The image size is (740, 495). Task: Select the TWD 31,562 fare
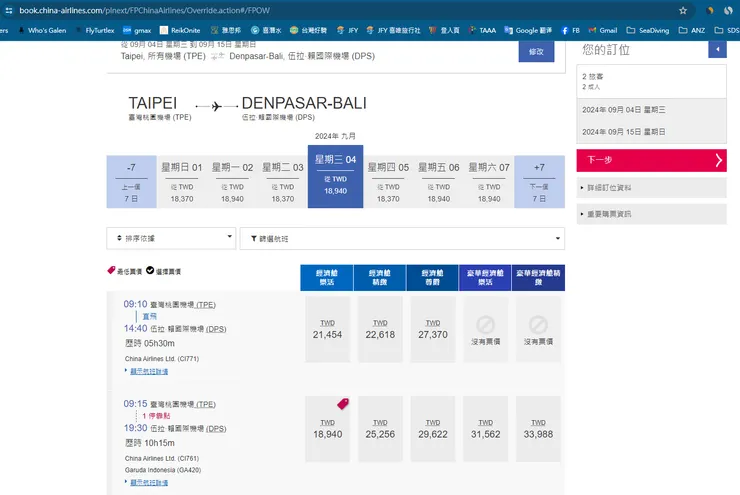click(x=486, y=429)
